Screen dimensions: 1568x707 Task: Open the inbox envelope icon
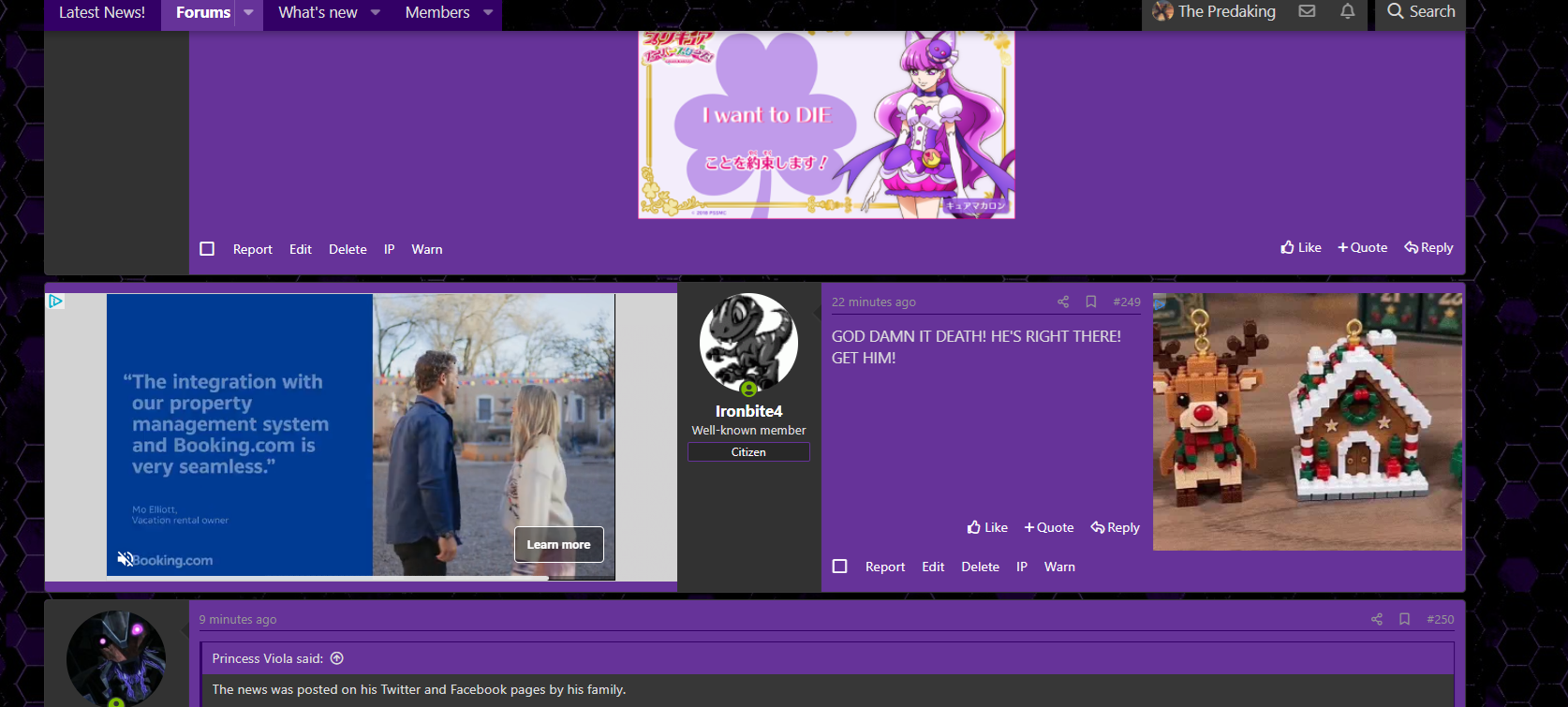[1307, 11]
